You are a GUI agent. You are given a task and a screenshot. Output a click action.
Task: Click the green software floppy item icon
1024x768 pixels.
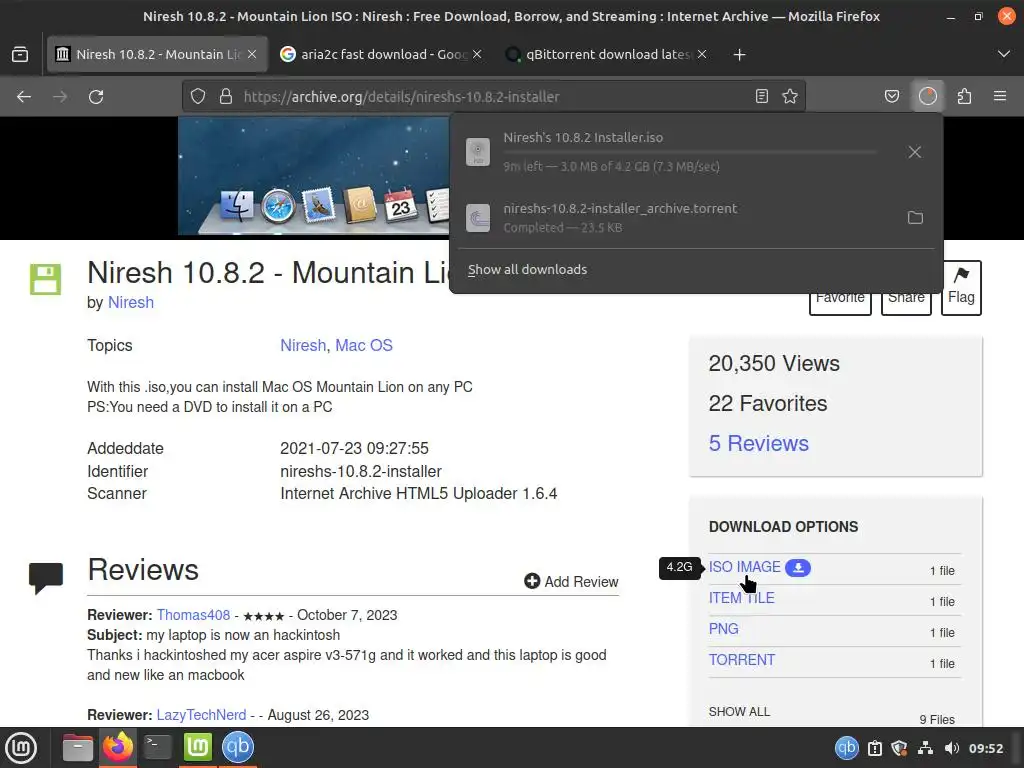point(45,280)
